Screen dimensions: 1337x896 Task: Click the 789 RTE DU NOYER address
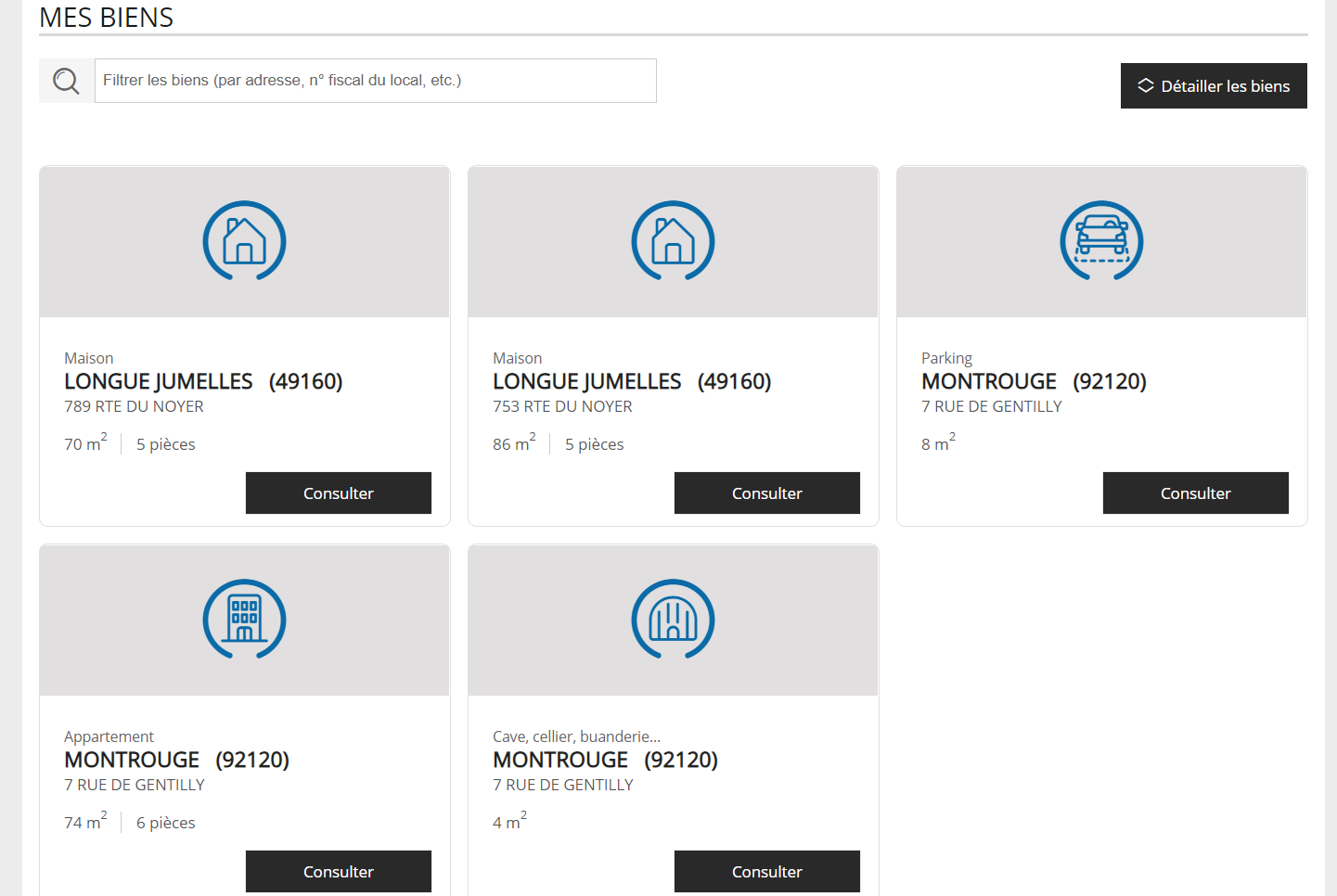[x=134, y=407]
